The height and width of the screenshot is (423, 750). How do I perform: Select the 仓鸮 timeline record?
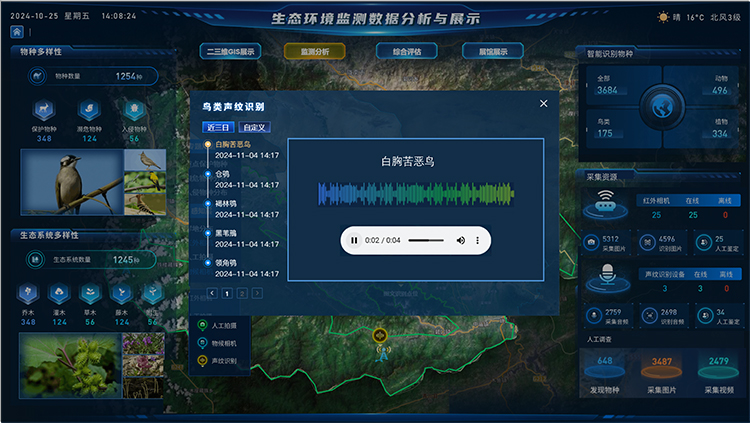(x=243, y=179)
